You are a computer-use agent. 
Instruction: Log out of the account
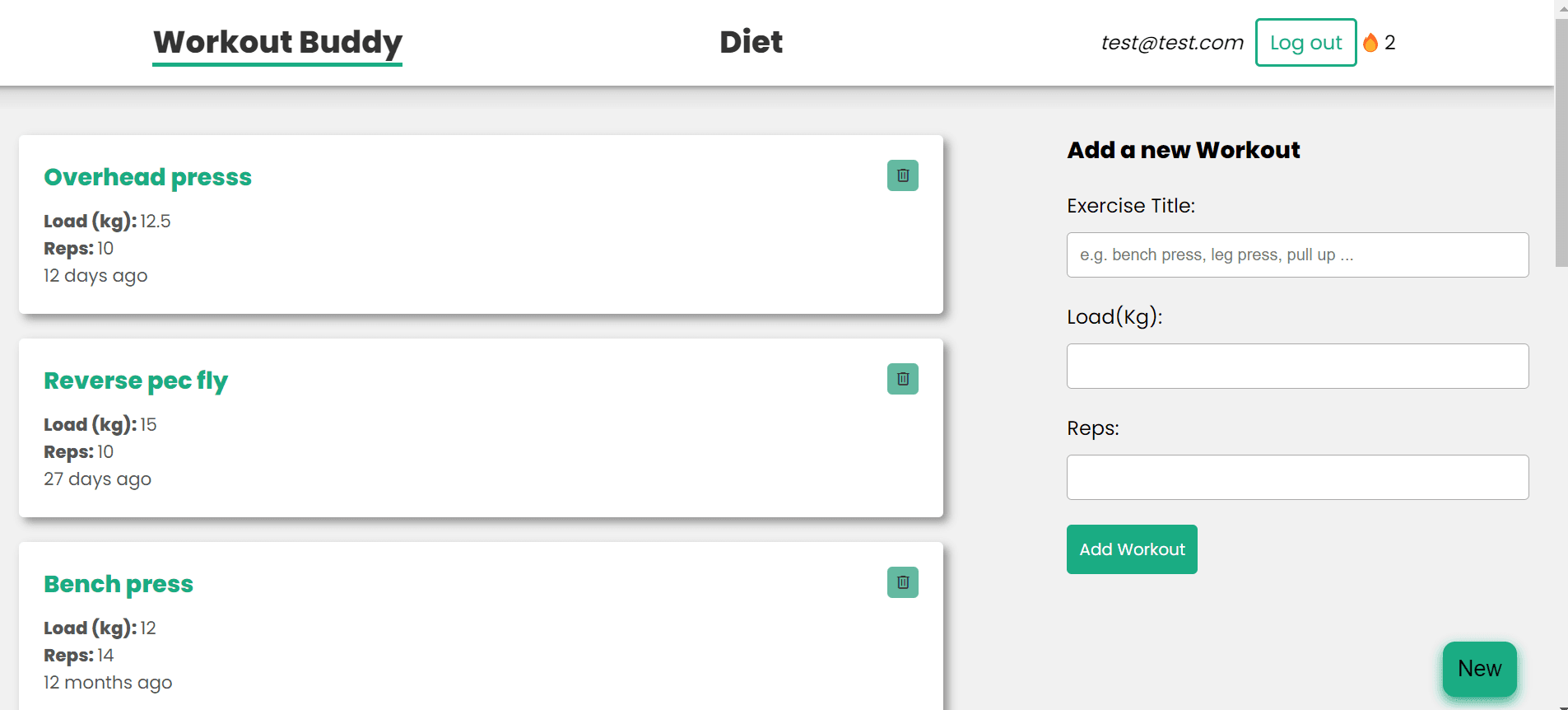point(1305,42)
